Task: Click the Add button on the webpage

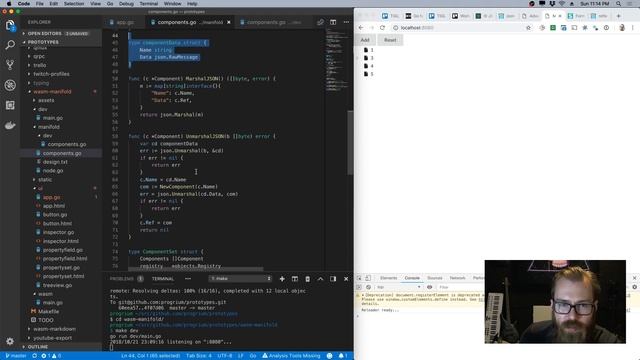Action: [x=365, y=40]
